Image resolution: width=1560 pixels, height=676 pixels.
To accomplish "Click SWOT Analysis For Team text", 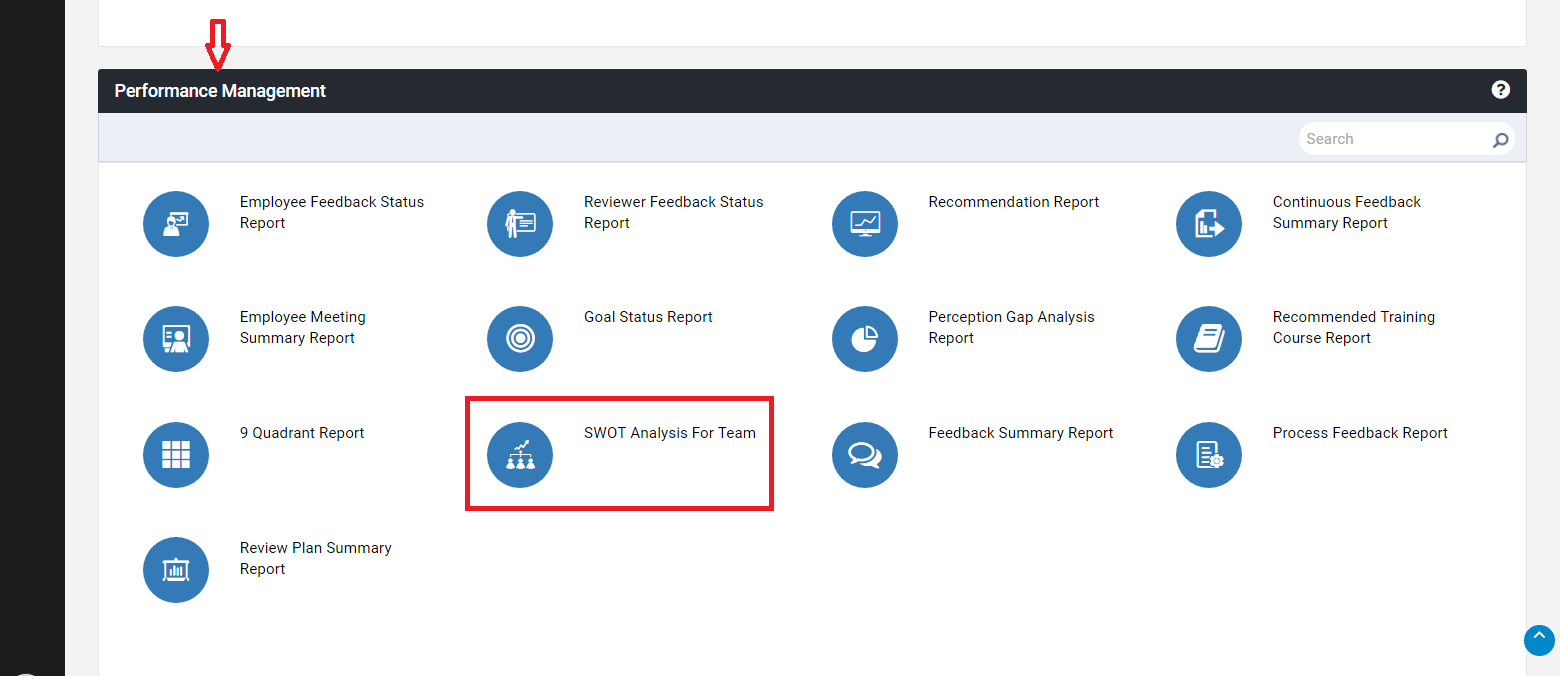I will pos(670,433).
